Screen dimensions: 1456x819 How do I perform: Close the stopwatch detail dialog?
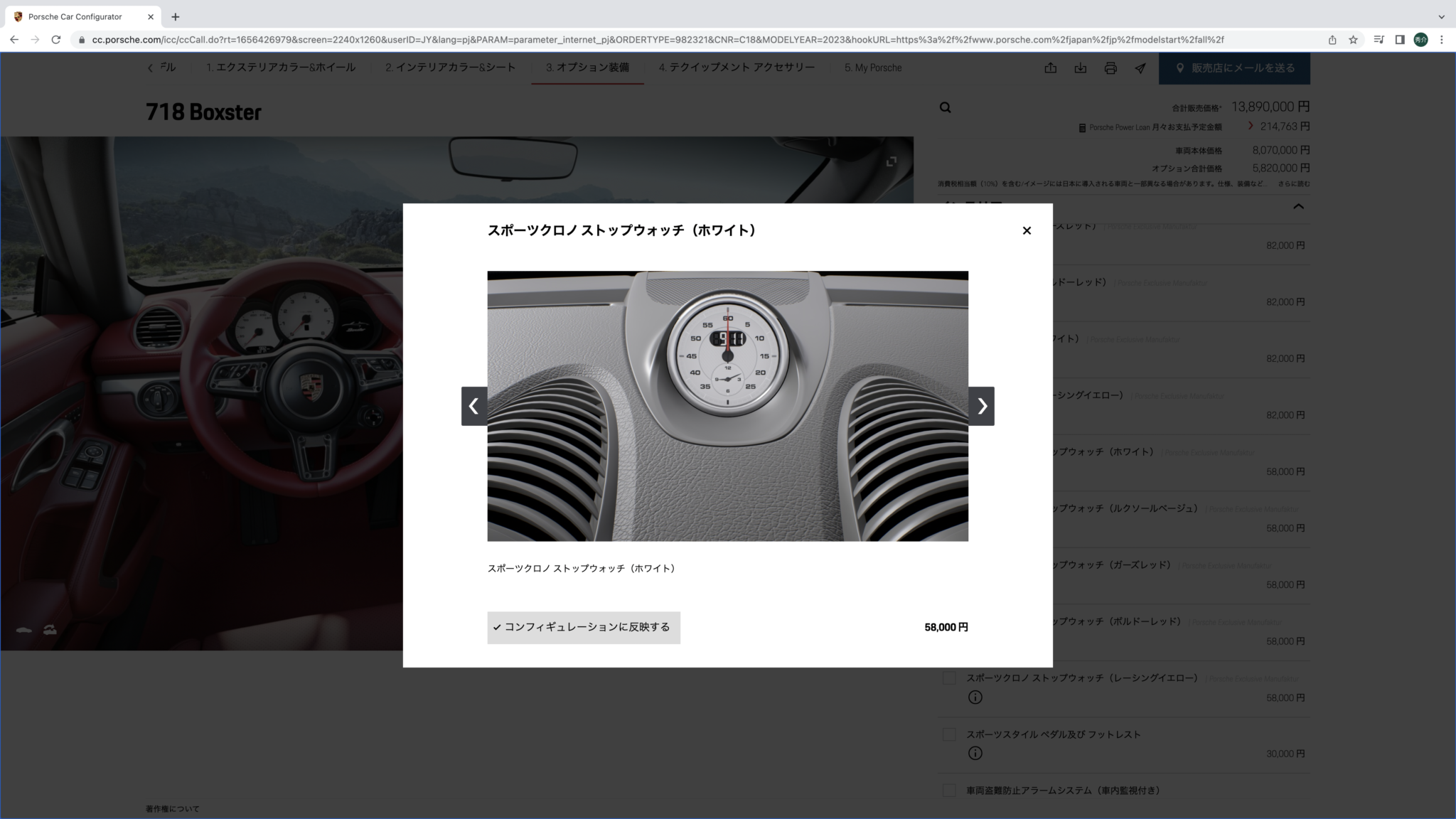1026,230
